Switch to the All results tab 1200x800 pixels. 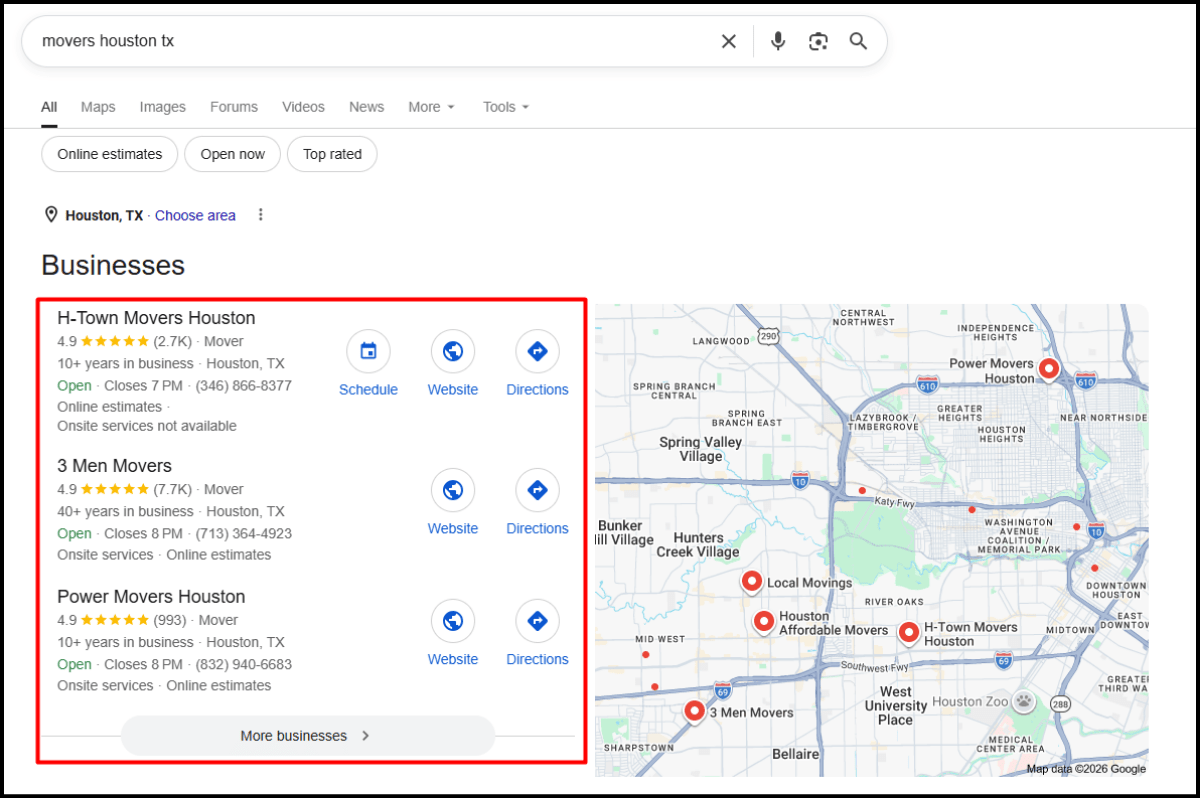click(x=49, y=107)
